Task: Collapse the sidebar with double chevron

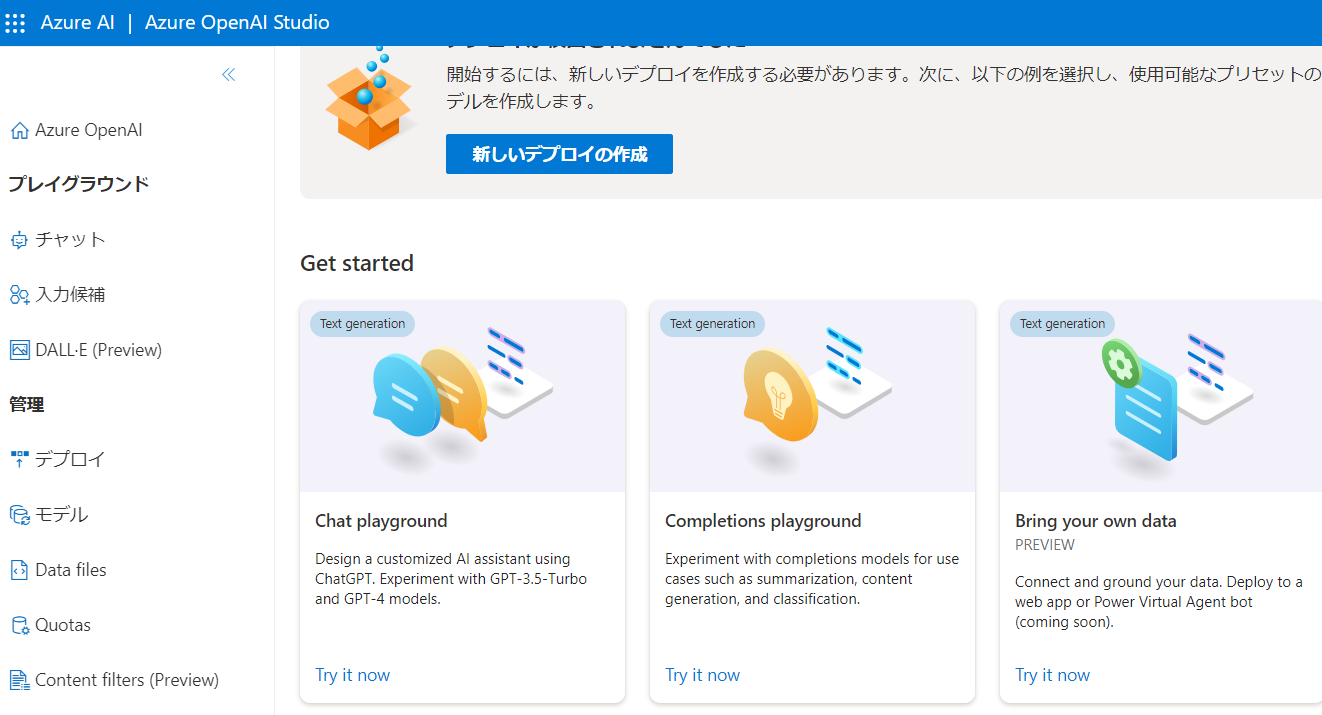Action: click(x=228, y=75)
